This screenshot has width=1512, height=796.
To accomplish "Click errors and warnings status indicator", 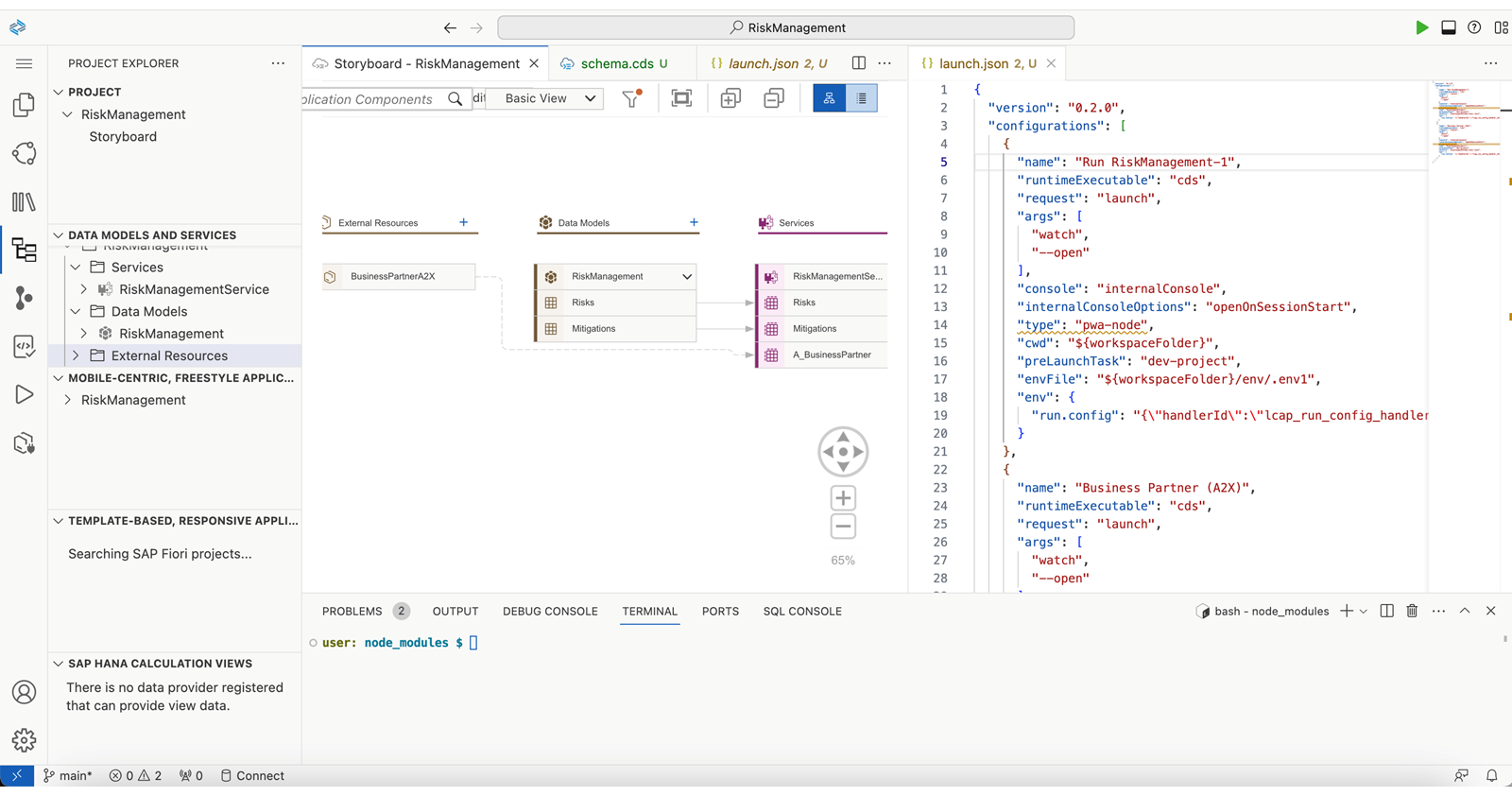I will [135, 775].
